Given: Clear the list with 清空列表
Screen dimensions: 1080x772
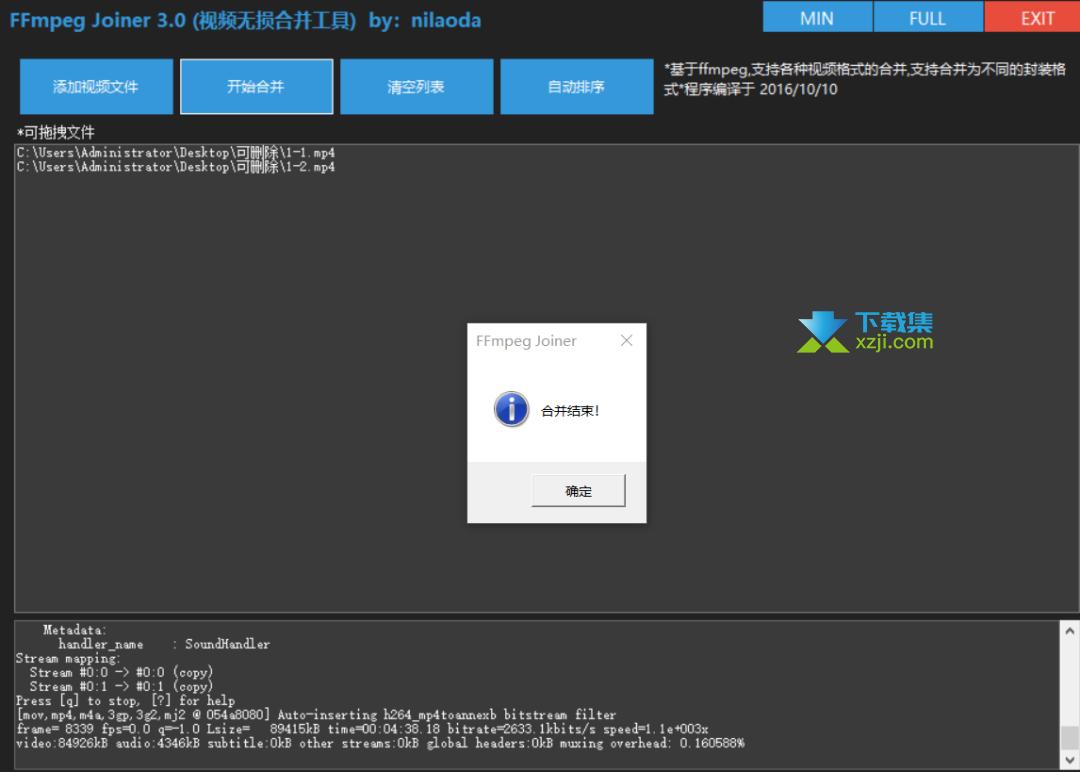Looking at the screenshot, I should 417,87.
